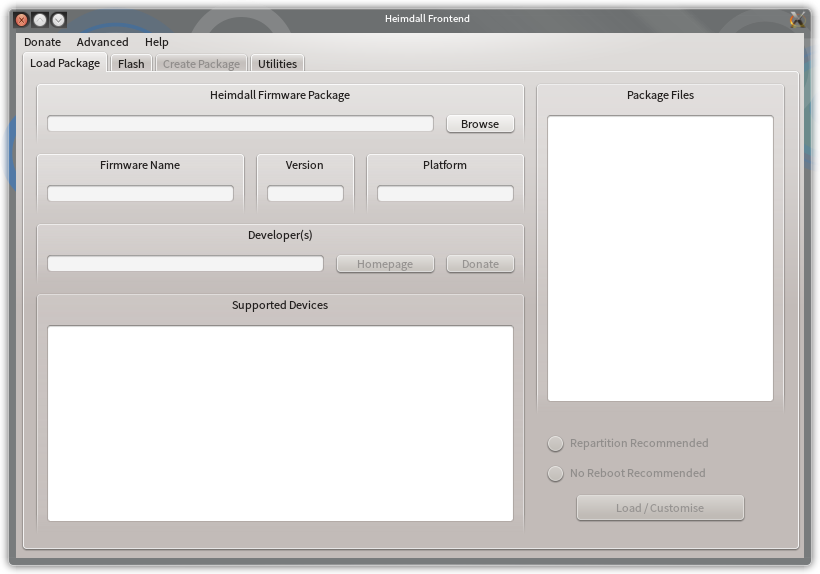Close the Heimdall Frontend window

[21, 20]
